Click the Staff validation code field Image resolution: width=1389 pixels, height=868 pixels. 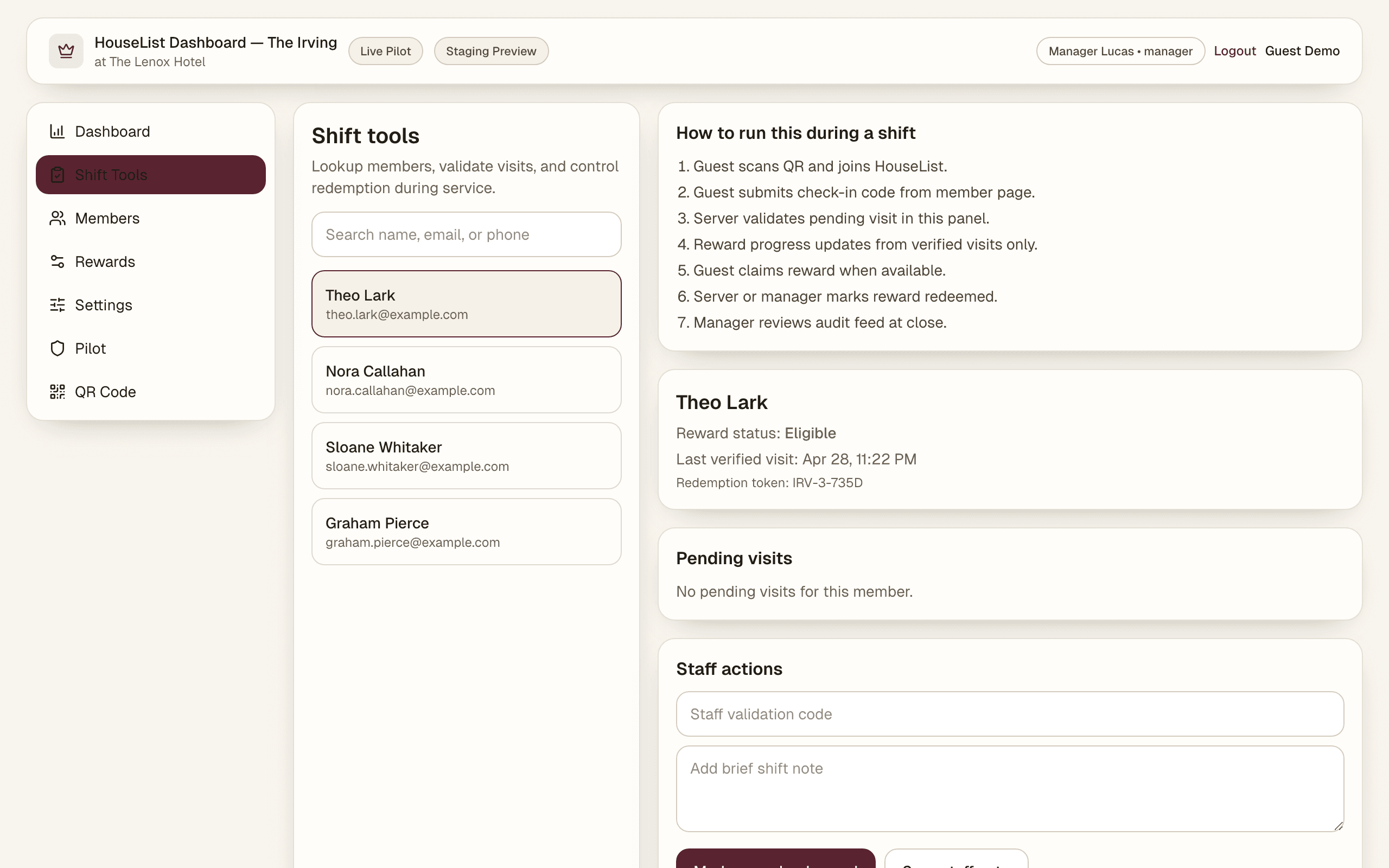(x=1010, y=713)
